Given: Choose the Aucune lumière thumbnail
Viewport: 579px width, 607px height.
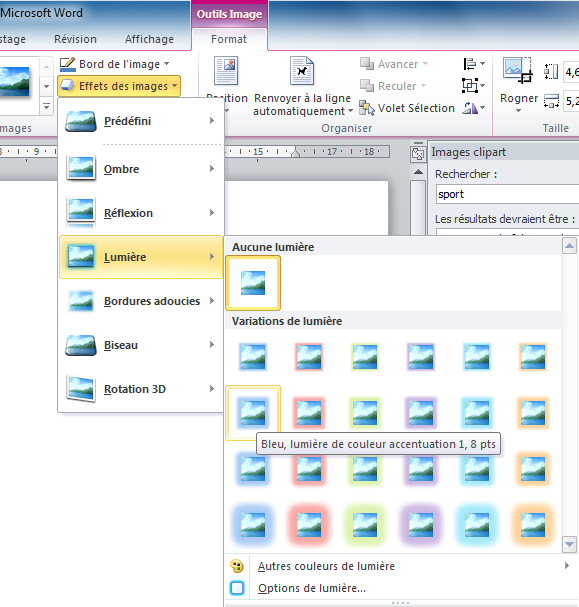Looking at the screenshot, I should (253, 283).
